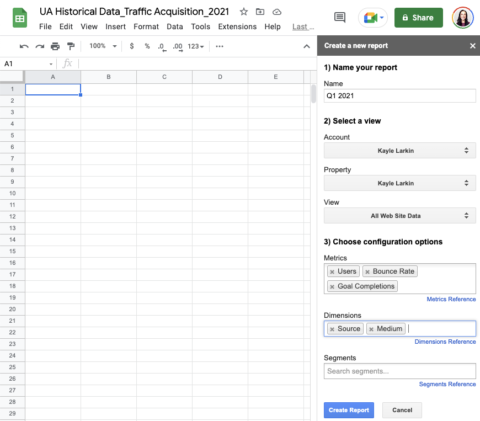Screen dimensions: 480x421
Task: Select column D header
Action: click(220, 77)
